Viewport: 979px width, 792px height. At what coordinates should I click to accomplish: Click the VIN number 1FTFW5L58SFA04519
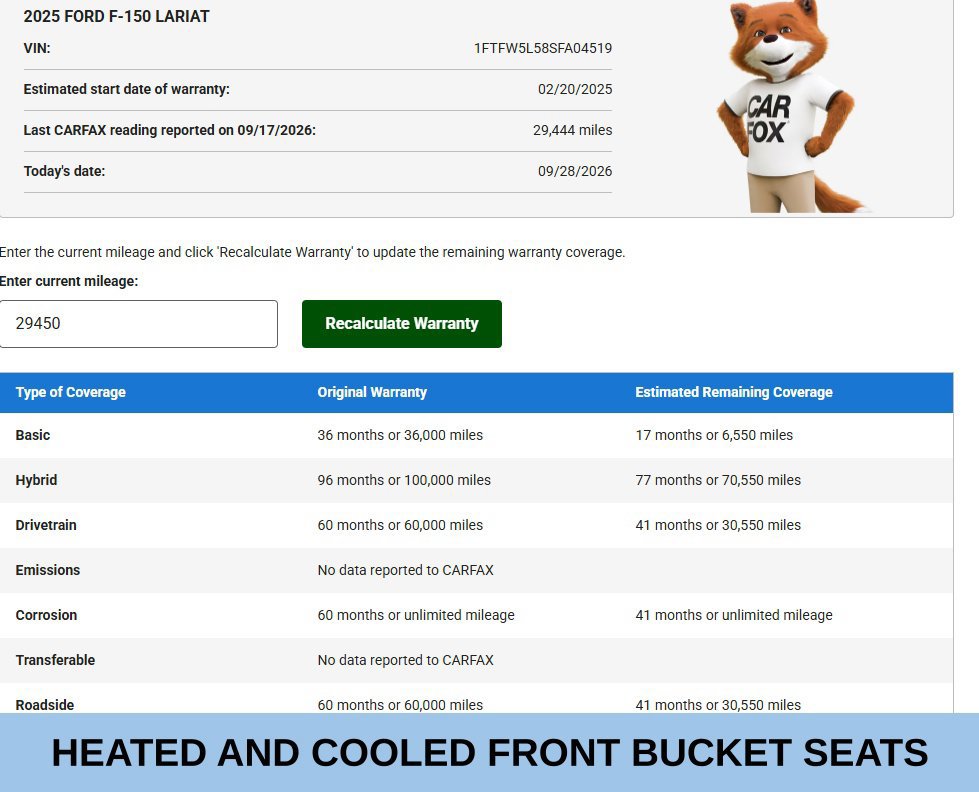[543, 49]
